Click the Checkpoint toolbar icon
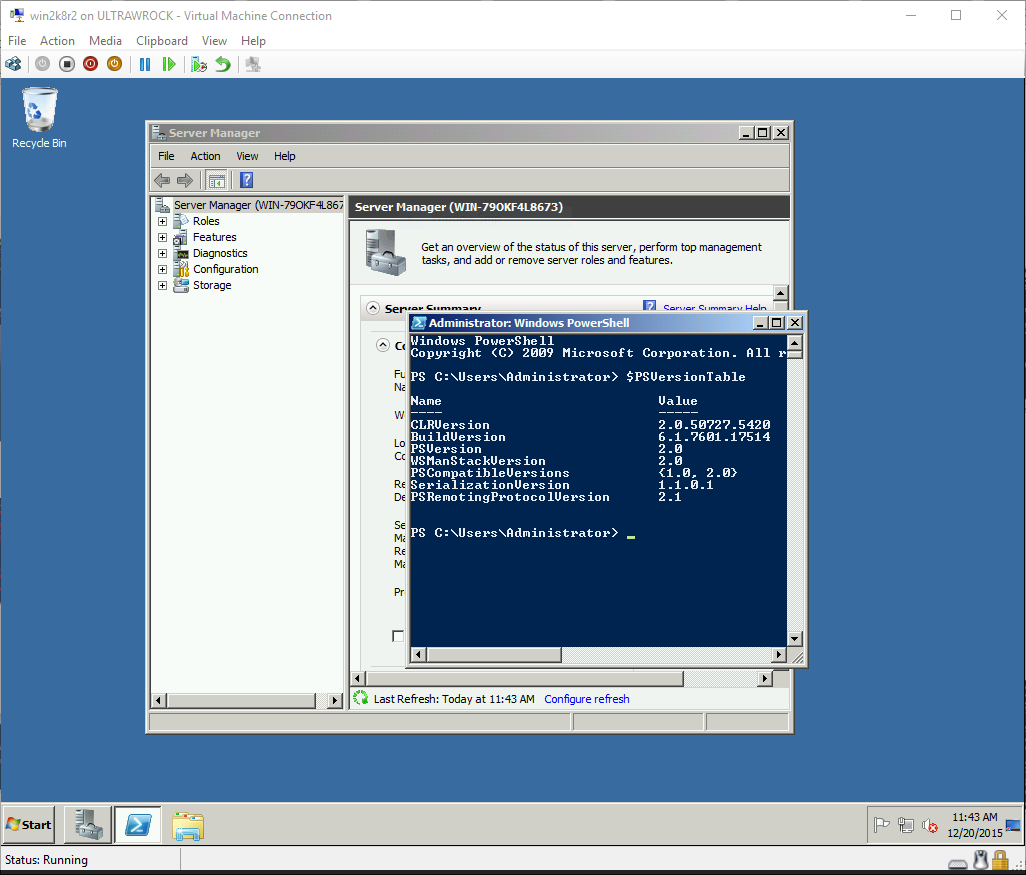The width and height of the screenshot is (1026, 875). (x=199, y=64)
